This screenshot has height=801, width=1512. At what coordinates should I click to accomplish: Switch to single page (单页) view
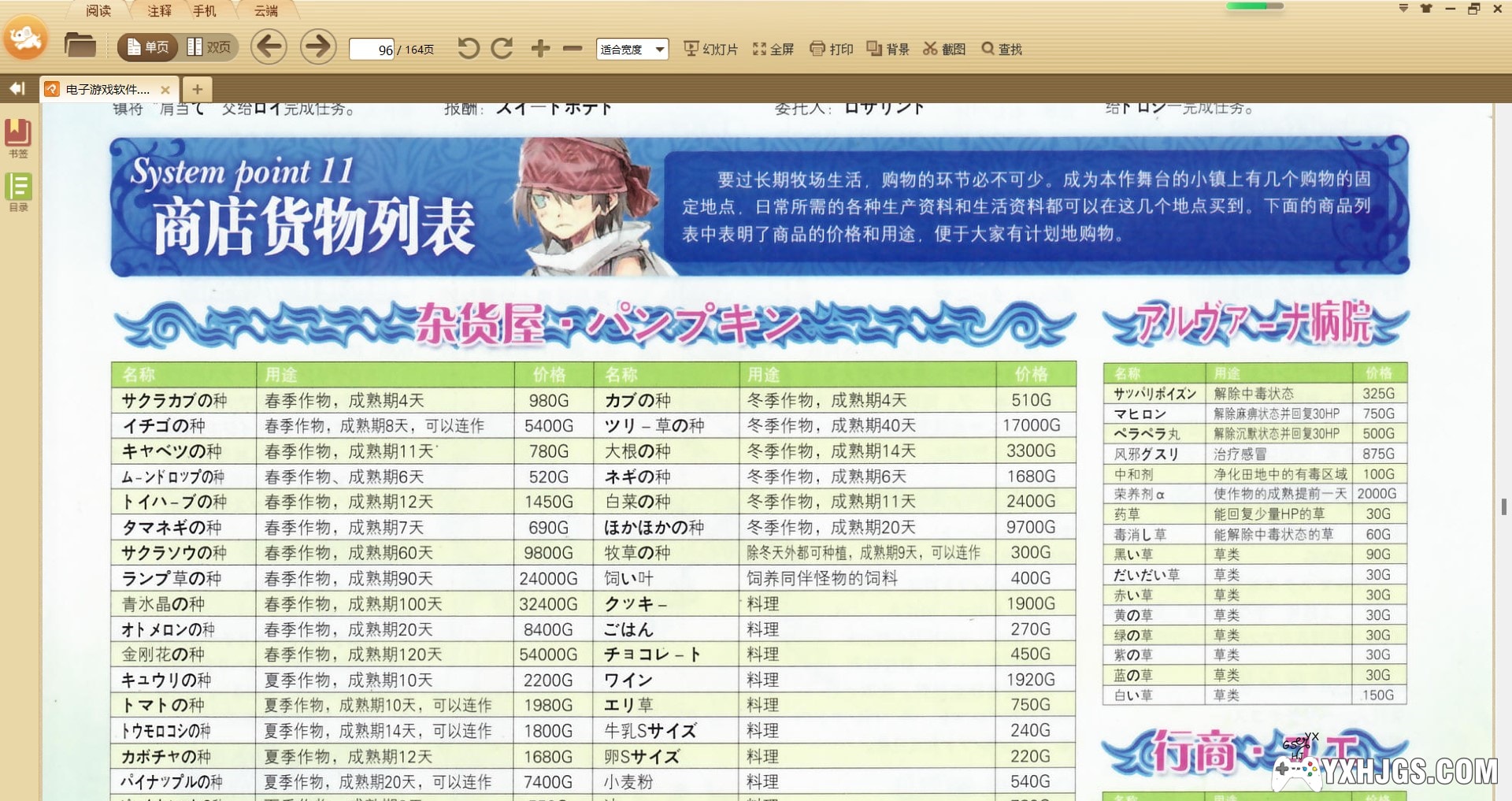[147, 47]
